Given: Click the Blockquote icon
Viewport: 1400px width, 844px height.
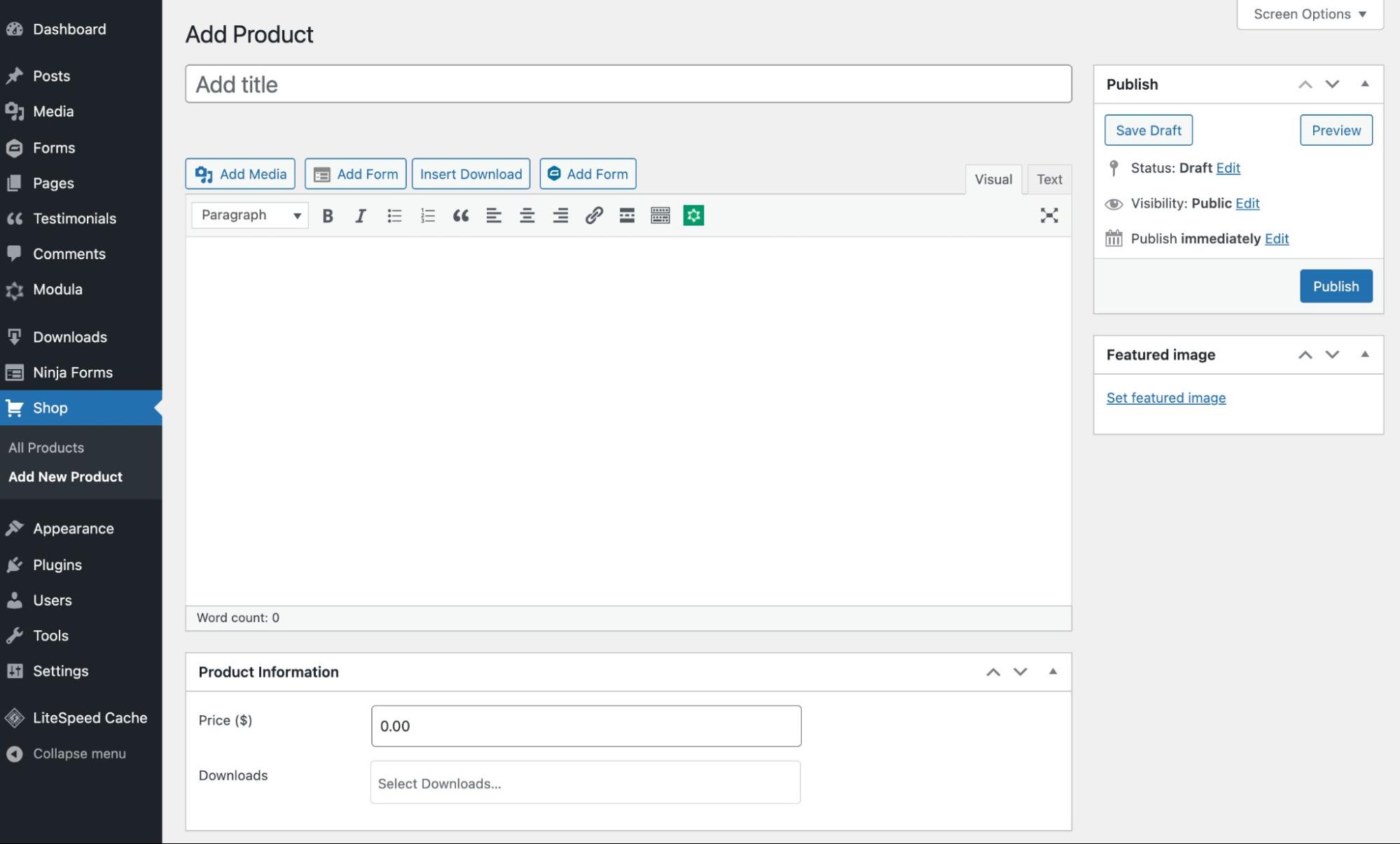Looking at the screenshot, I should (461, 214).
